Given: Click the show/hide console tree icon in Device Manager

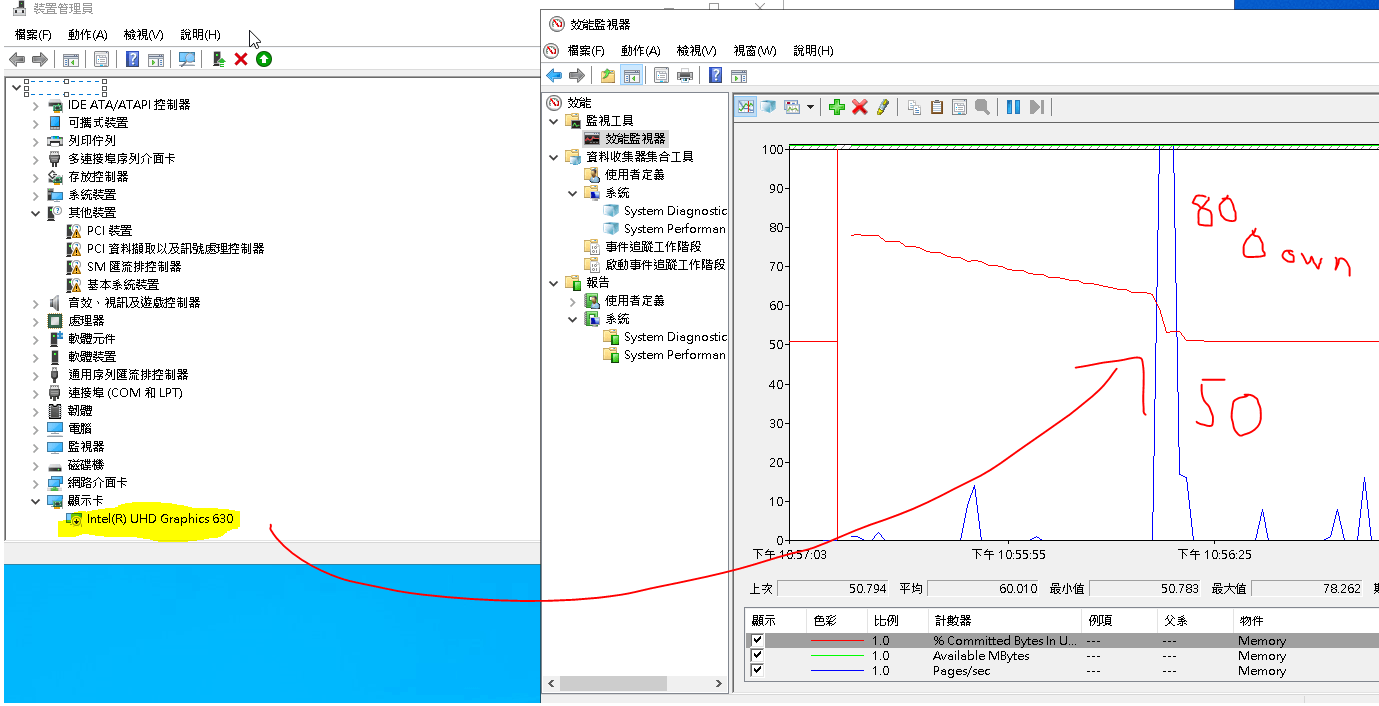Looking at the screenshot, I should click(x=71, y=59).
